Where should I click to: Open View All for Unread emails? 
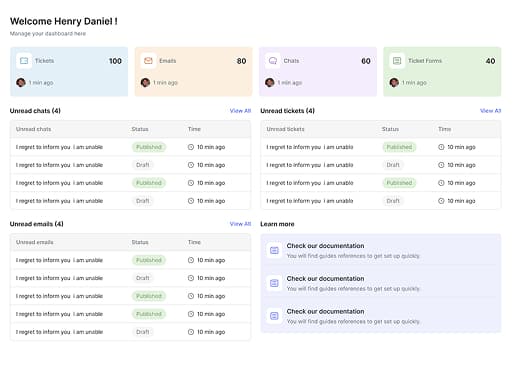[x=240, y=224]
